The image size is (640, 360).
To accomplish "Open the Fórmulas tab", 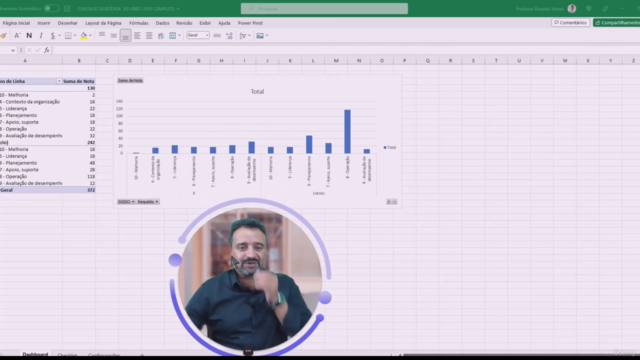I will pos(139,23).
